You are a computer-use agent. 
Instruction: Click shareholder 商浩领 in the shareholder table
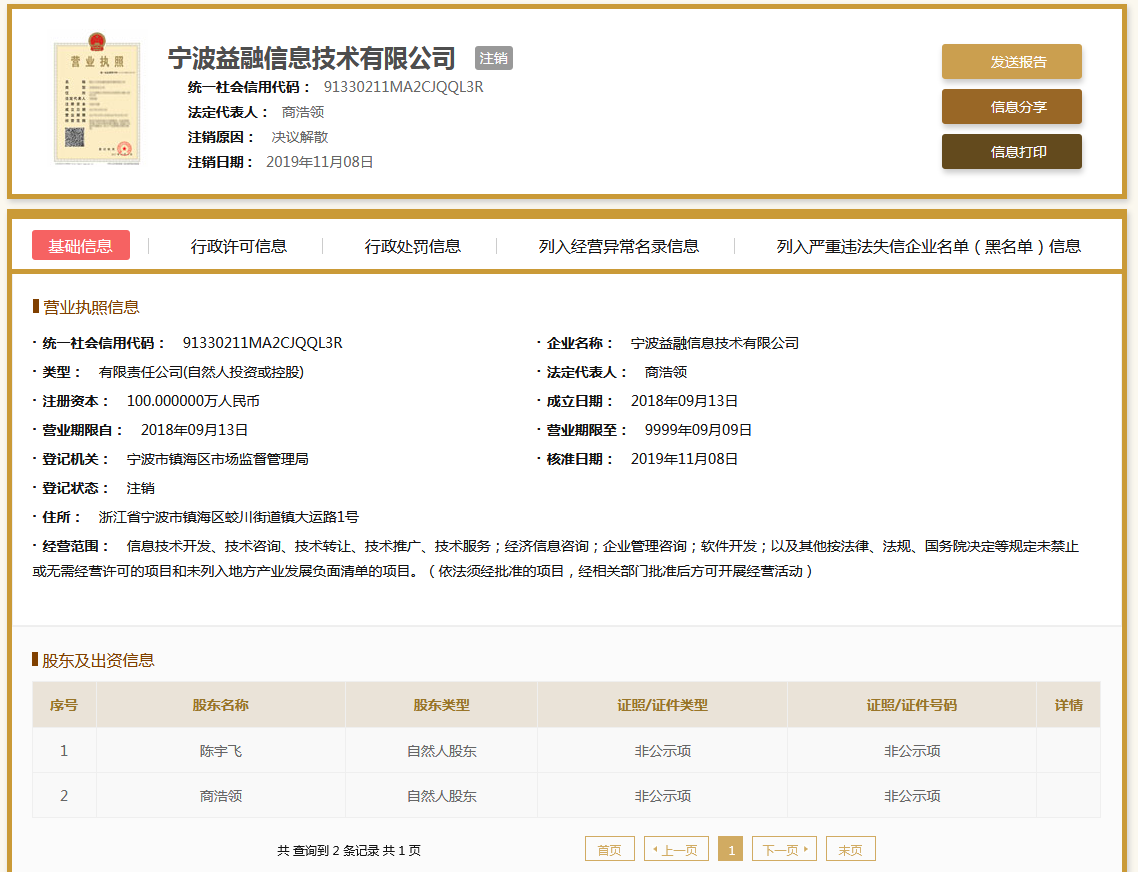point(221,796)
